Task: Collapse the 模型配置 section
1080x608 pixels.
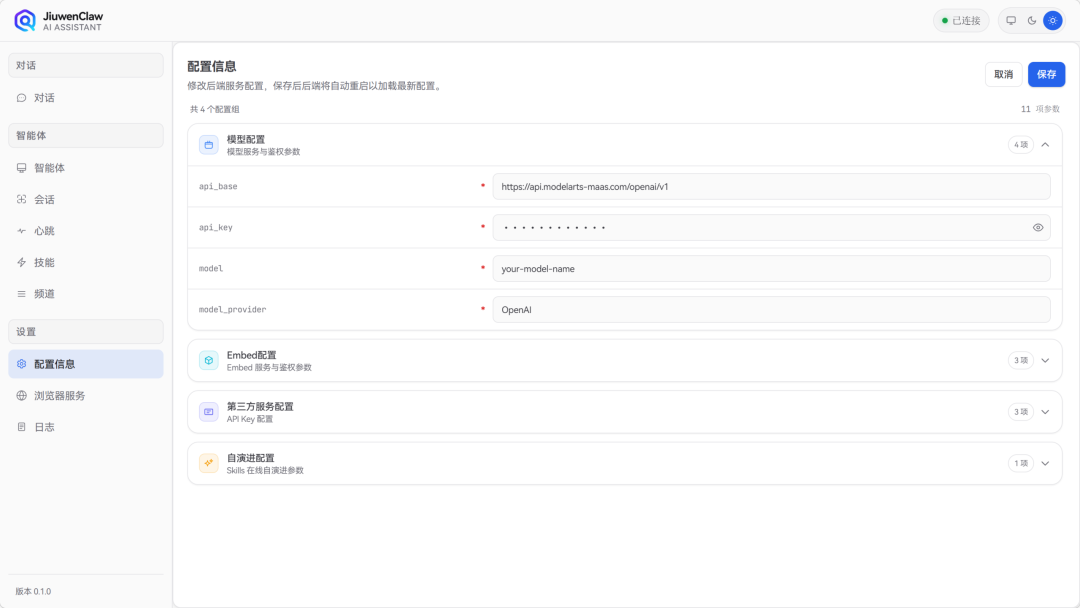Action: click(1045, 144)
